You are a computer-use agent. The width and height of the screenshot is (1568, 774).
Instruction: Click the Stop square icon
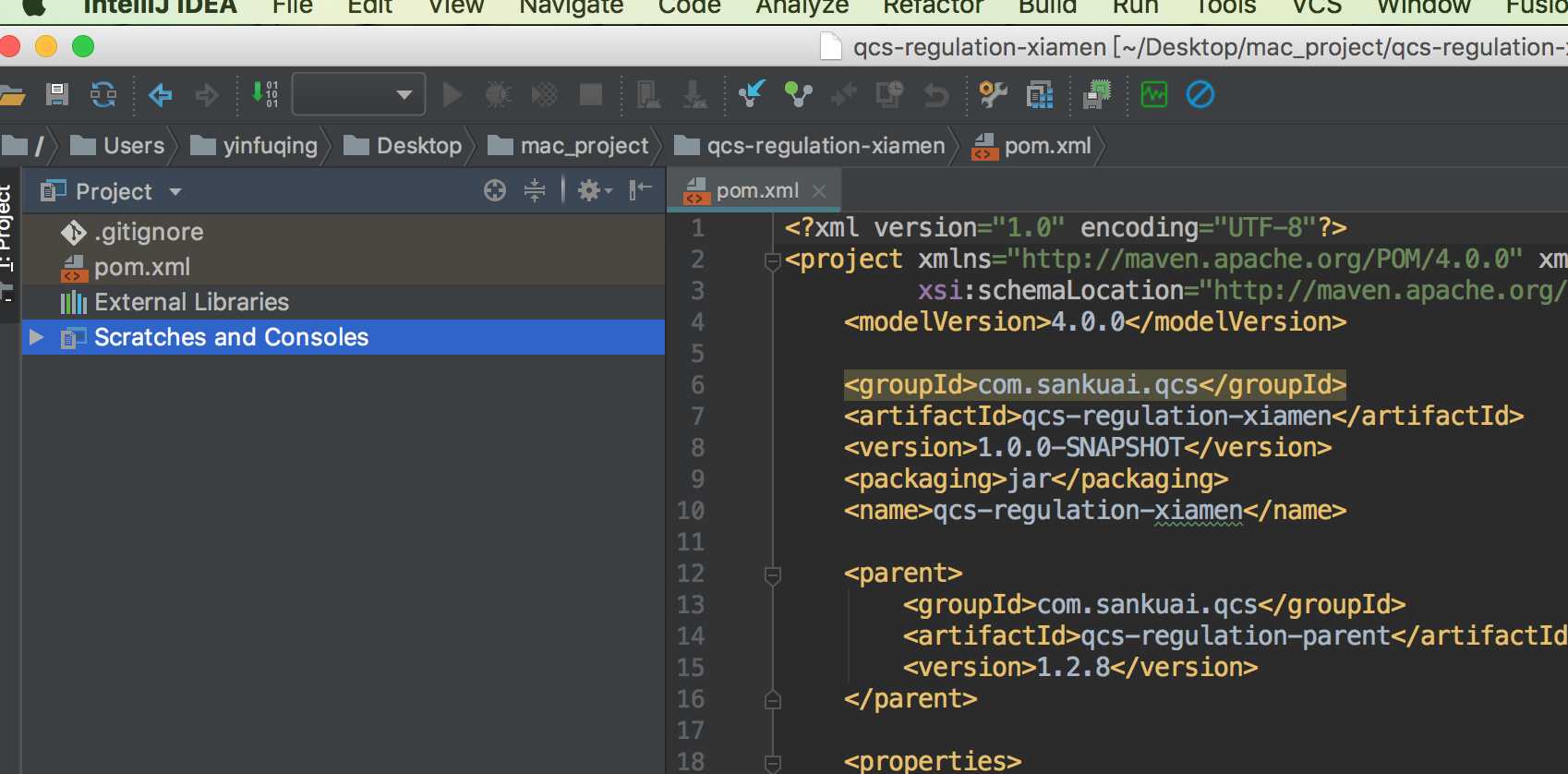(x=591, y=94)
